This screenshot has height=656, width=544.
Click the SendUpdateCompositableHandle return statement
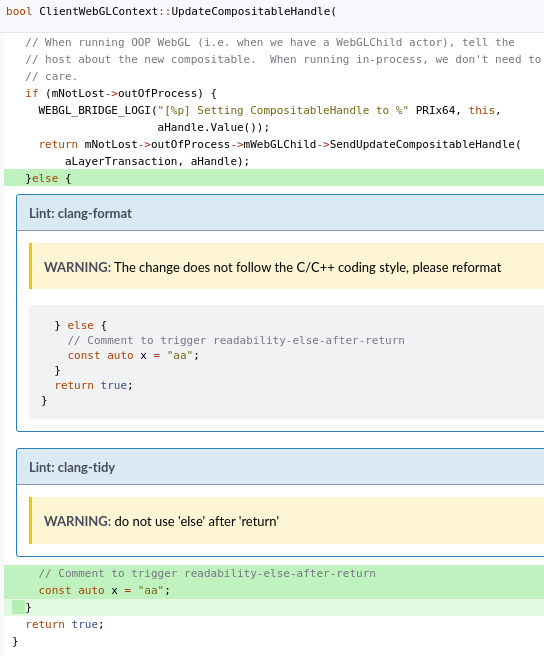coord(280,144)
